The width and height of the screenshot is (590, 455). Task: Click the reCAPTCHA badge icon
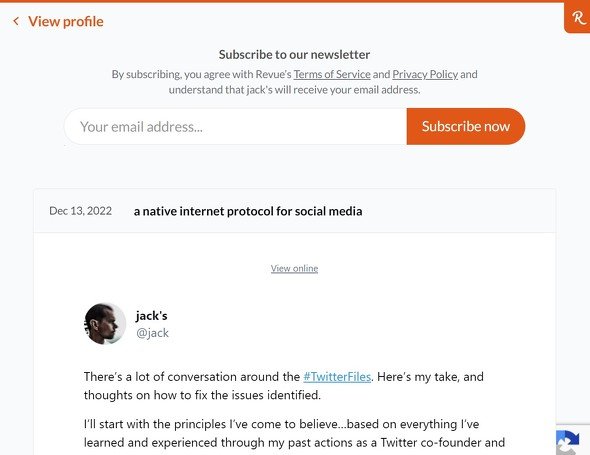click(569, 442)
